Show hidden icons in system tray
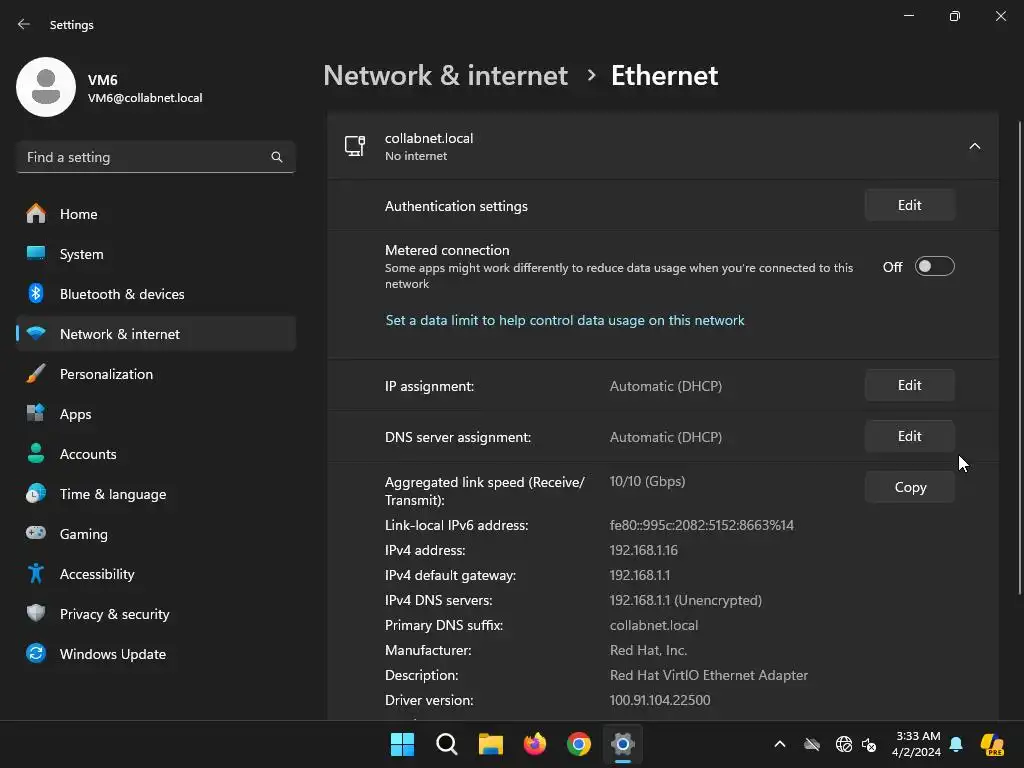1024x768 pixels. coord(780,744)
